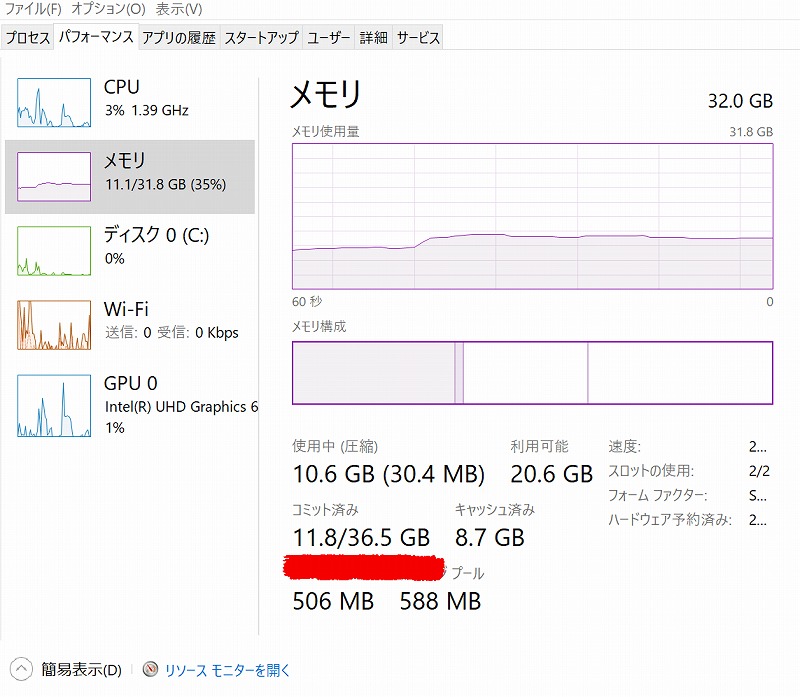
Task: Click the メモリ構成 composition bar
Action: (532, 373)
